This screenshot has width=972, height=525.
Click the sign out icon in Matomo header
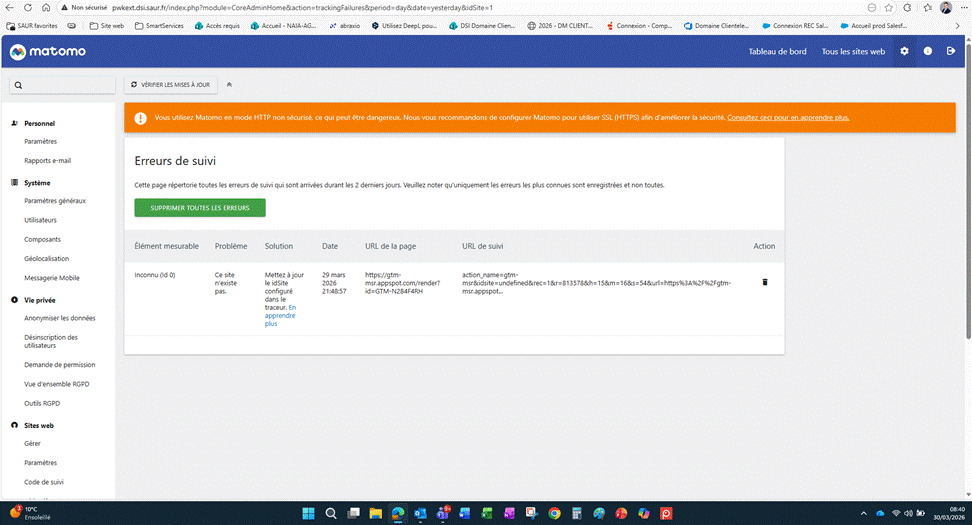[x=951, y=51]
